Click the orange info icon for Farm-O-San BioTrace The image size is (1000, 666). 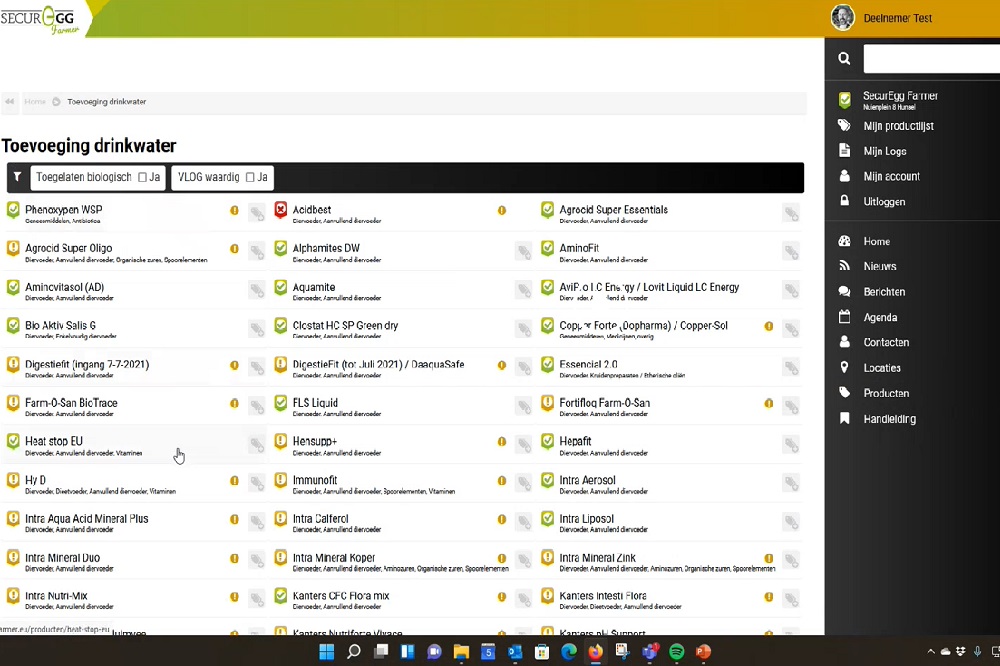click(x=234, y=403)
